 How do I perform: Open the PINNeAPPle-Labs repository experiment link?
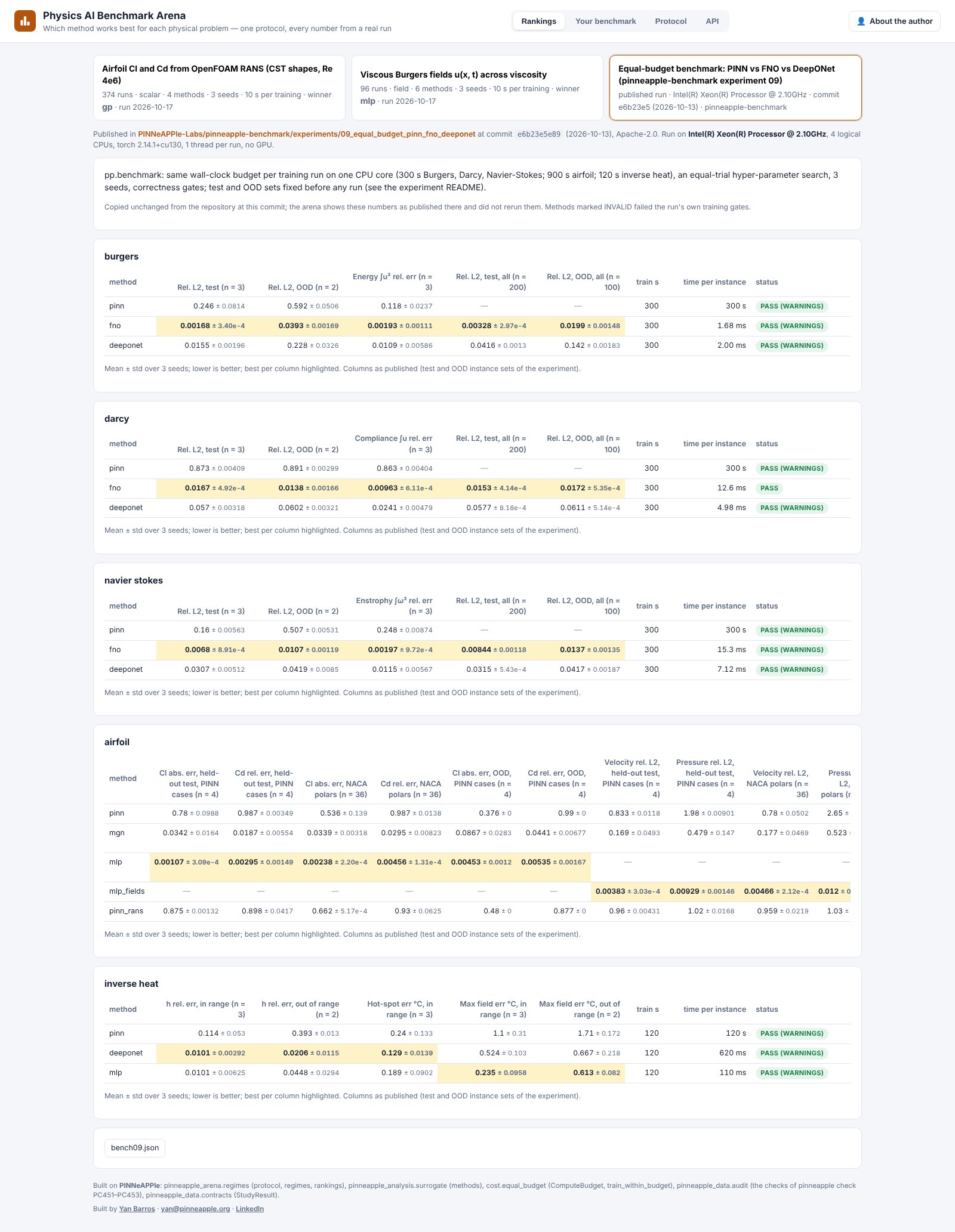[x=307, y=134]
